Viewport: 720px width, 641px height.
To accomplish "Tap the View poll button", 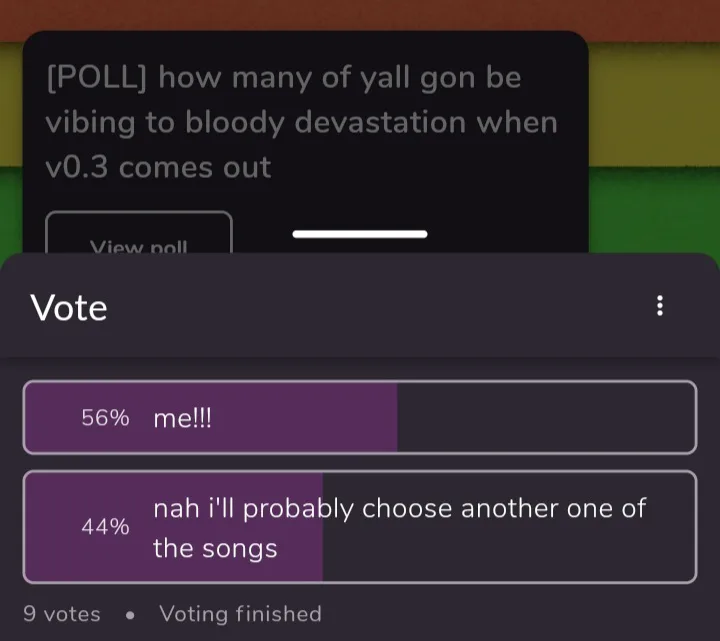I will tap(139, 238).
